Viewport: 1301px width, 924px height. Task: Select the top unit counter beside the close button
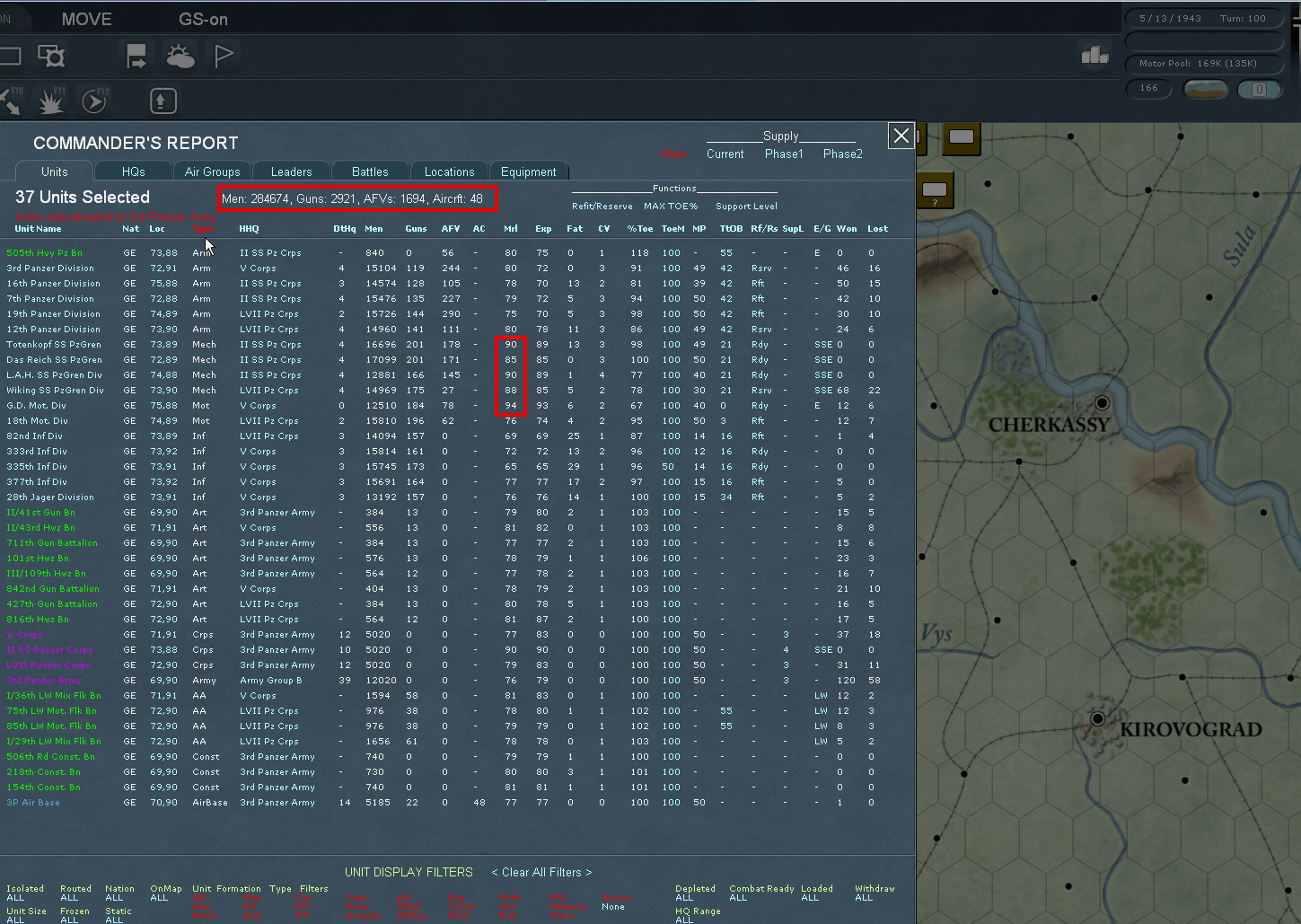[x=962, y=137]
